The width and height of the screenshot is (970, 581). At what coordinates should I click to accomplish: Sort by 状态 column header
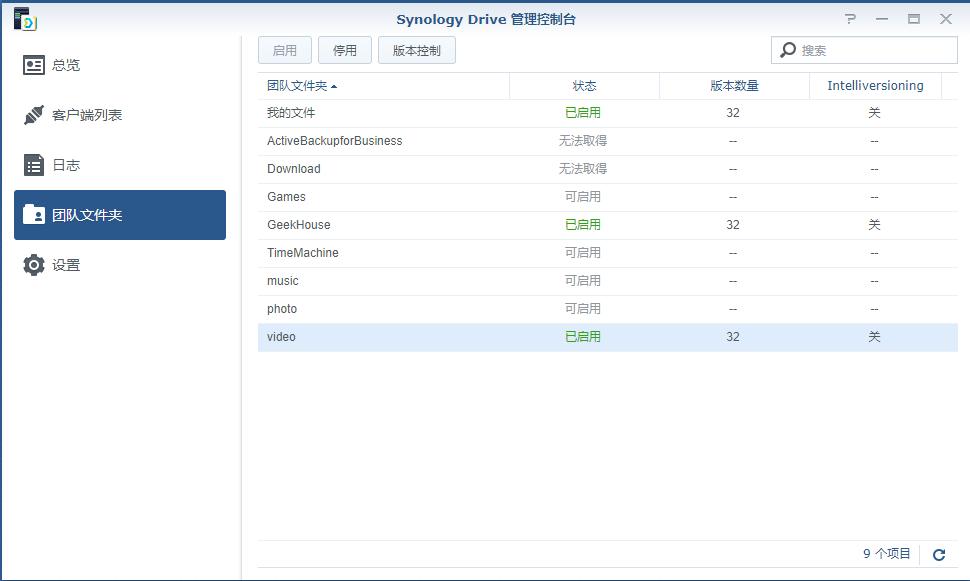point(584,86)
